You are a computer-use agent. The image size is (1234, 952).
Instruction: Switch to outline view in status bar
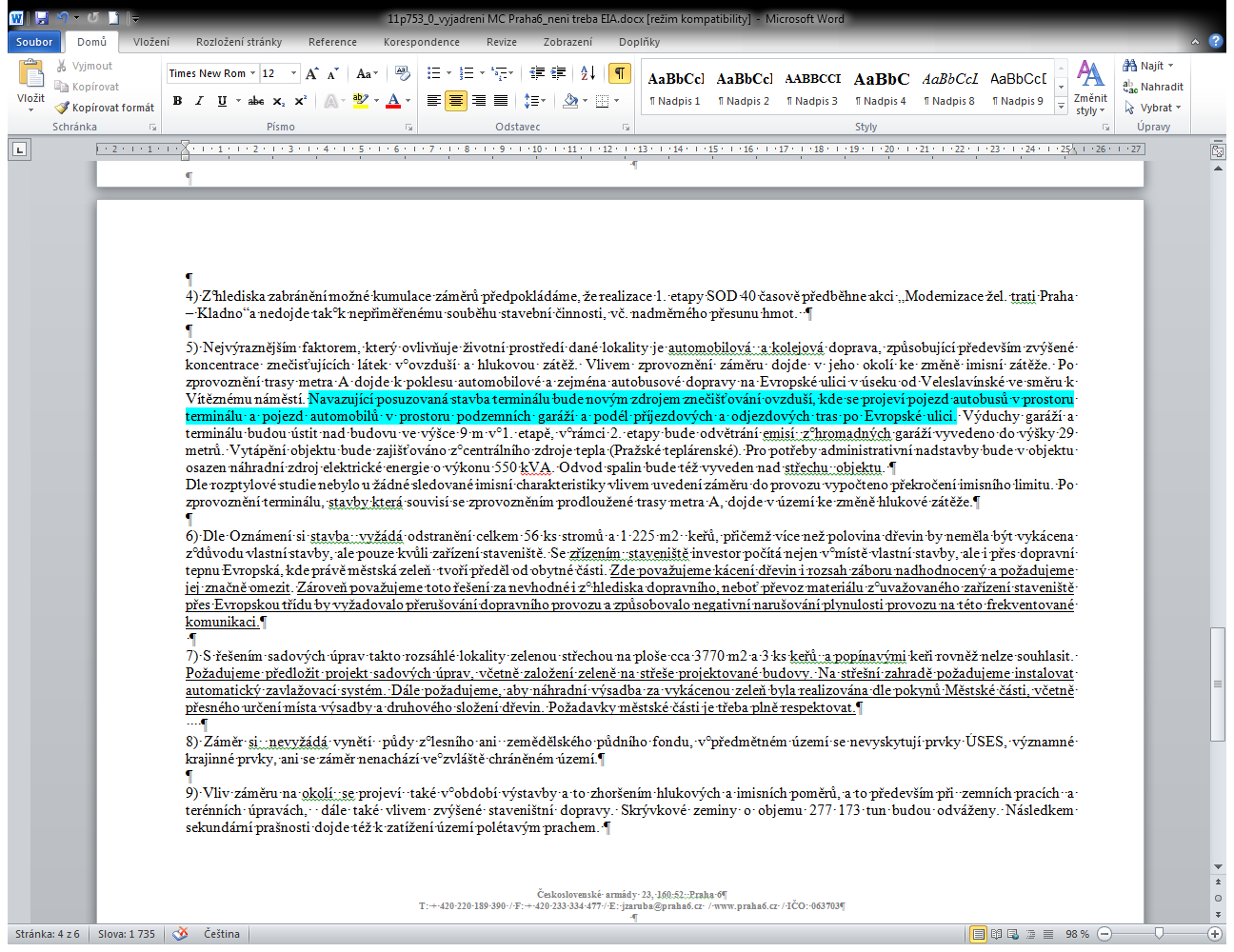1030,934
